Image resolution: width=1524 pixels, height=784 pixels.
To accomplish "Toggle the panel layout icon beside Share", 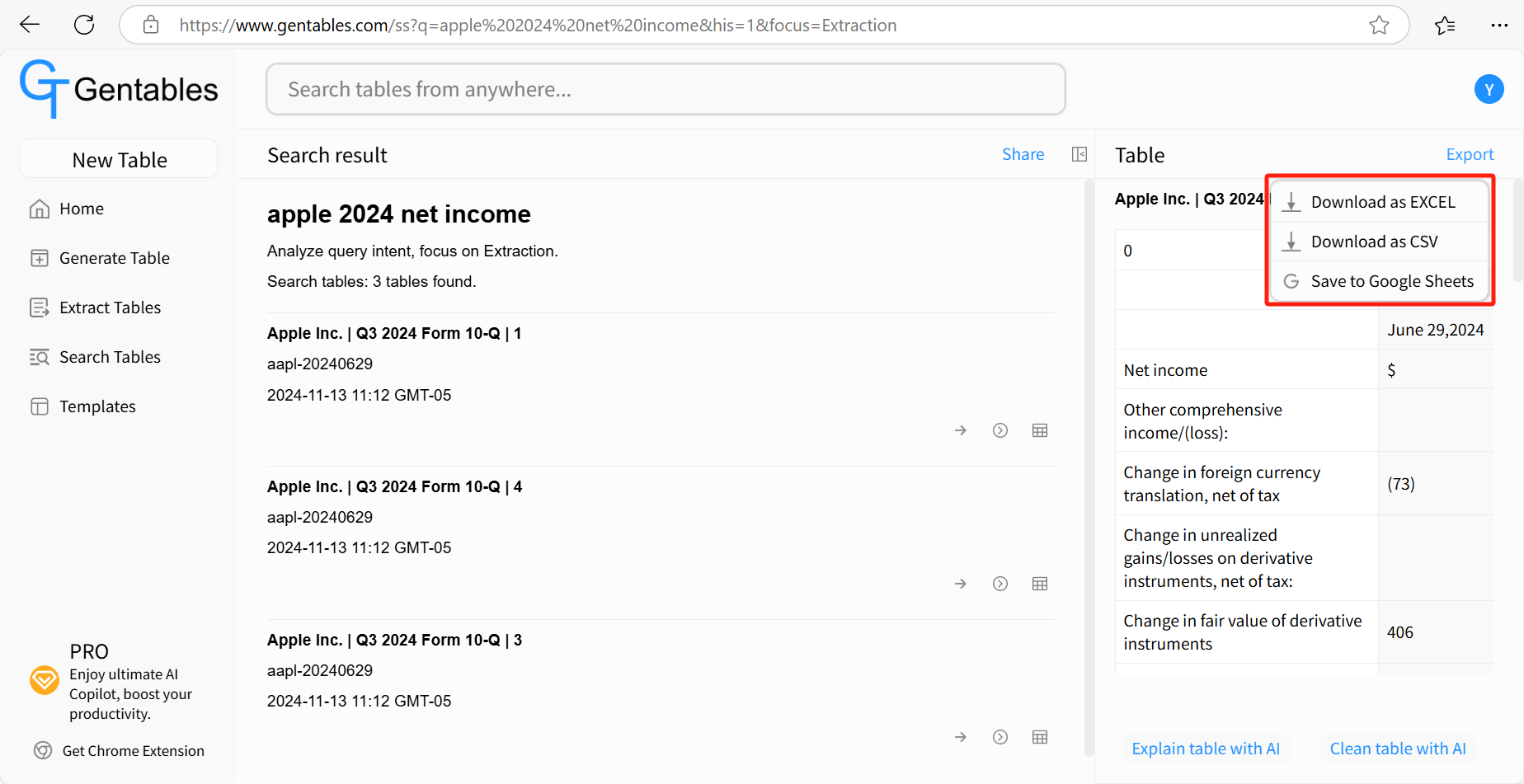I will pyautogui.click(x=1079, y=154).
